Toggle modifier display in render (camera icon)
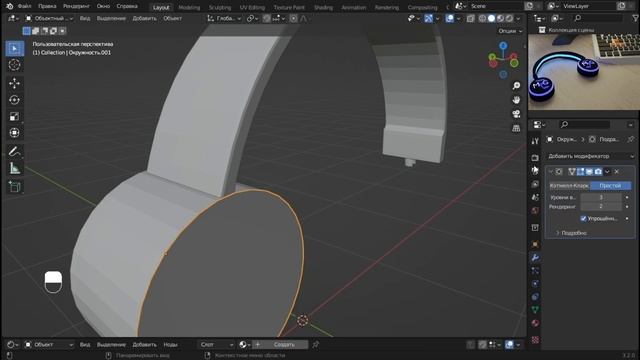The width and height of the screenshot is (640, 360). (598, 172)
